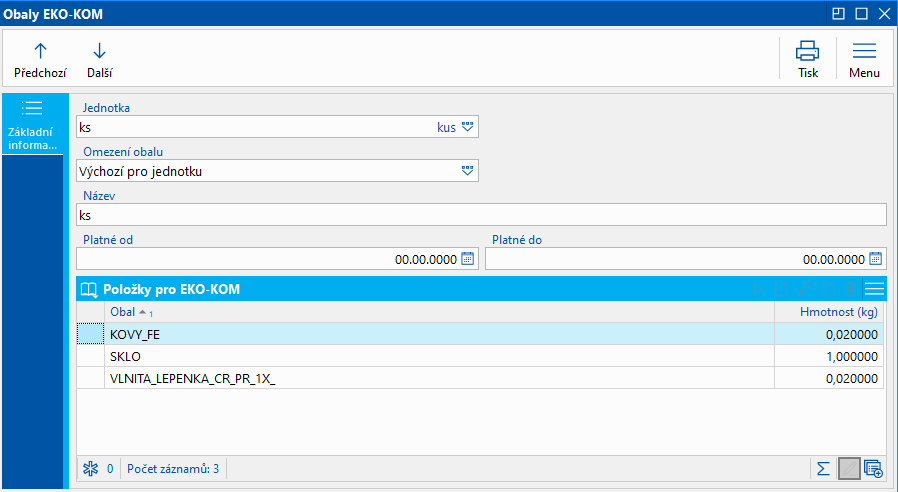Expand the Omezení obalu combo box
This screenshot has width=898, height=492.
coord(467,171)
